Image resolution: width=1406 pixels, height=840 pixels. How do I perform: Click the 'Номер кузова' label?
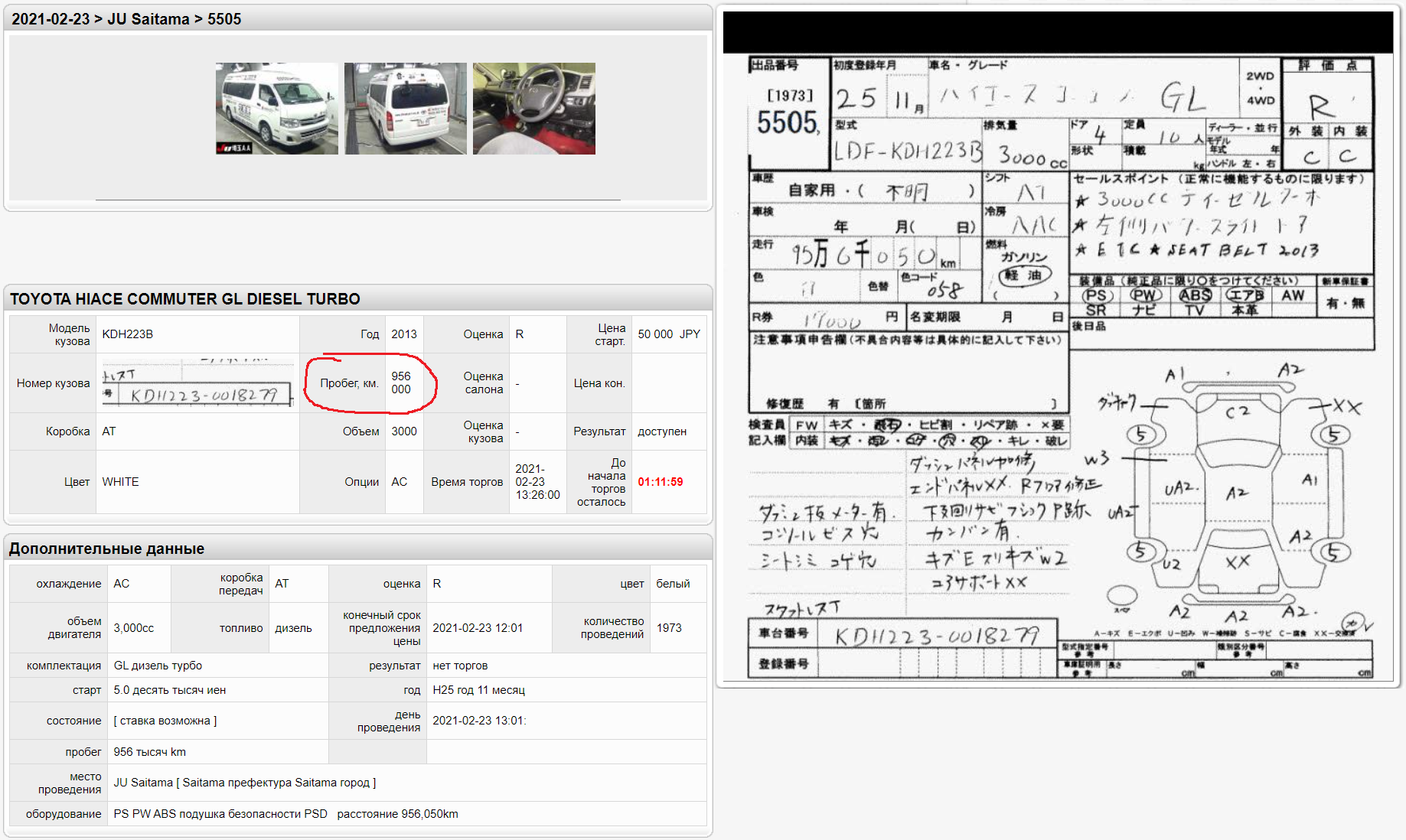coord(54,383)
